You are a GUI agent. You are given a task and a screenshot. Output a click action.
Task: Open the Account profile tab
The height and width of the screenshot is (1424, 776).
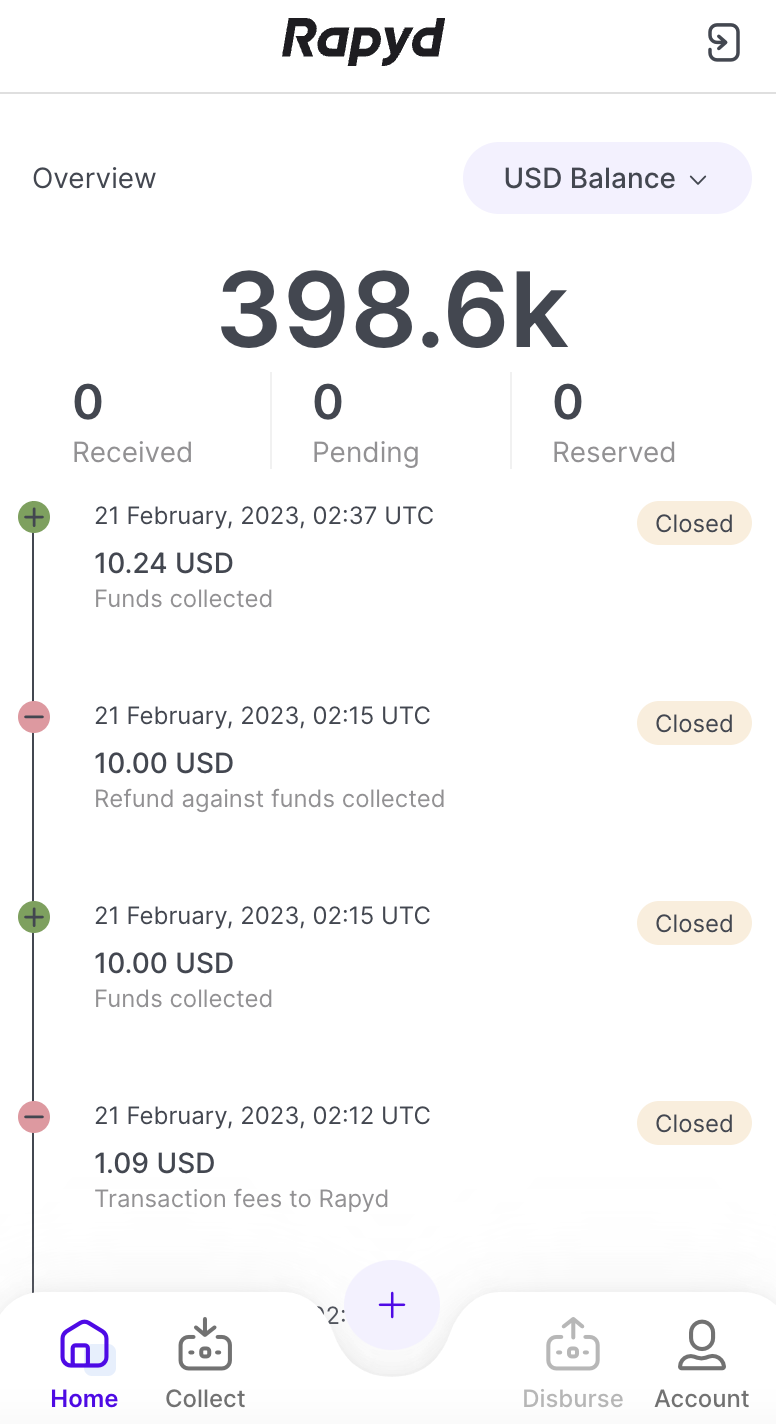[701, 1363]
